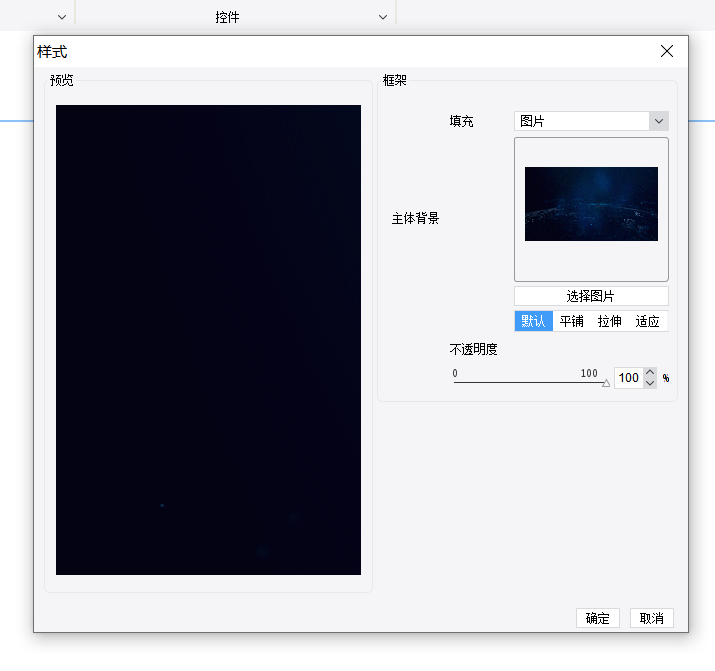Screen dimensions: 715x671
Task: Click the opacity value field showing 100
Action: [x=629, y=378]
